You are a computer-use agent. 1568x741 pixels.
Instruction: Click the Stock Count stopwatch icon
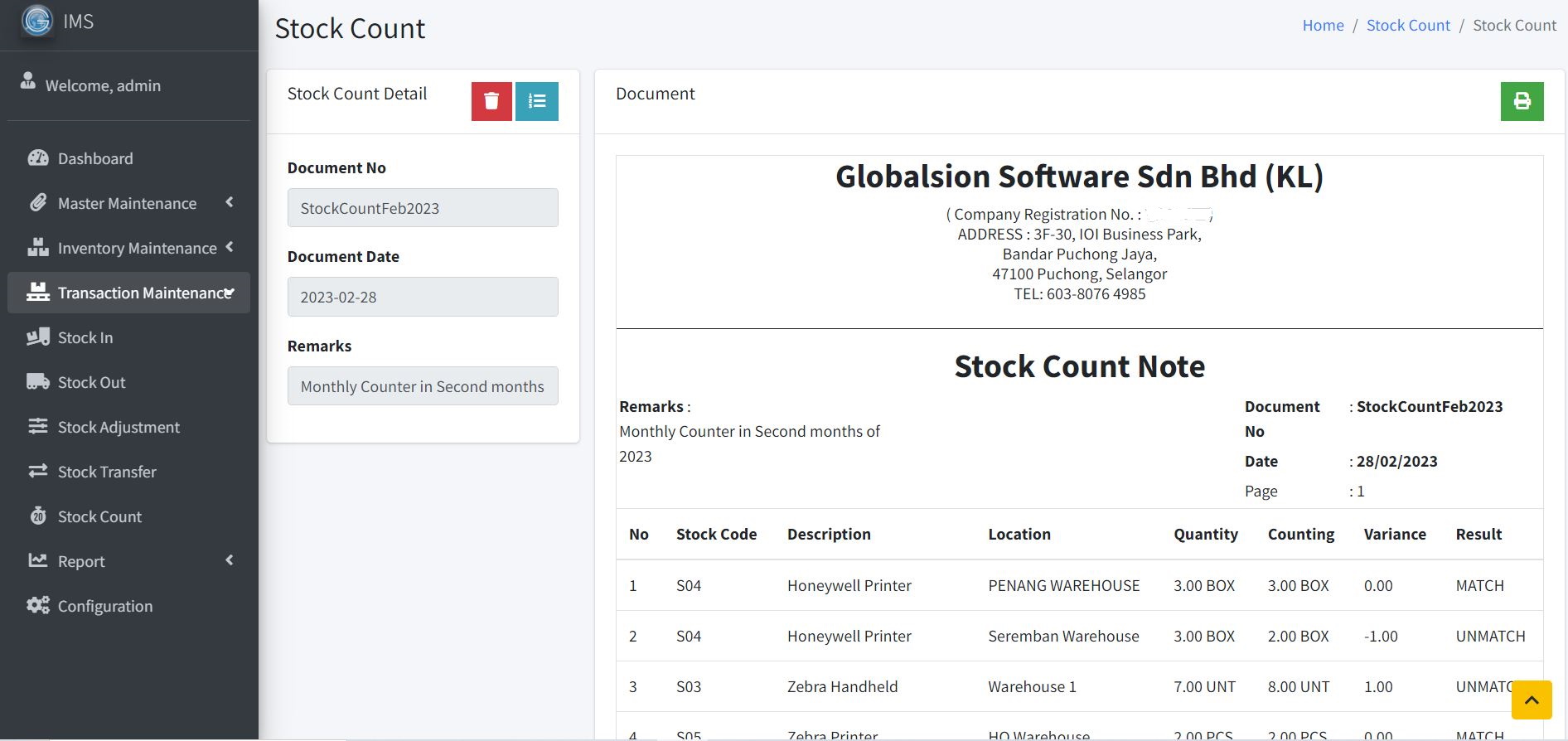click(38, 516)
